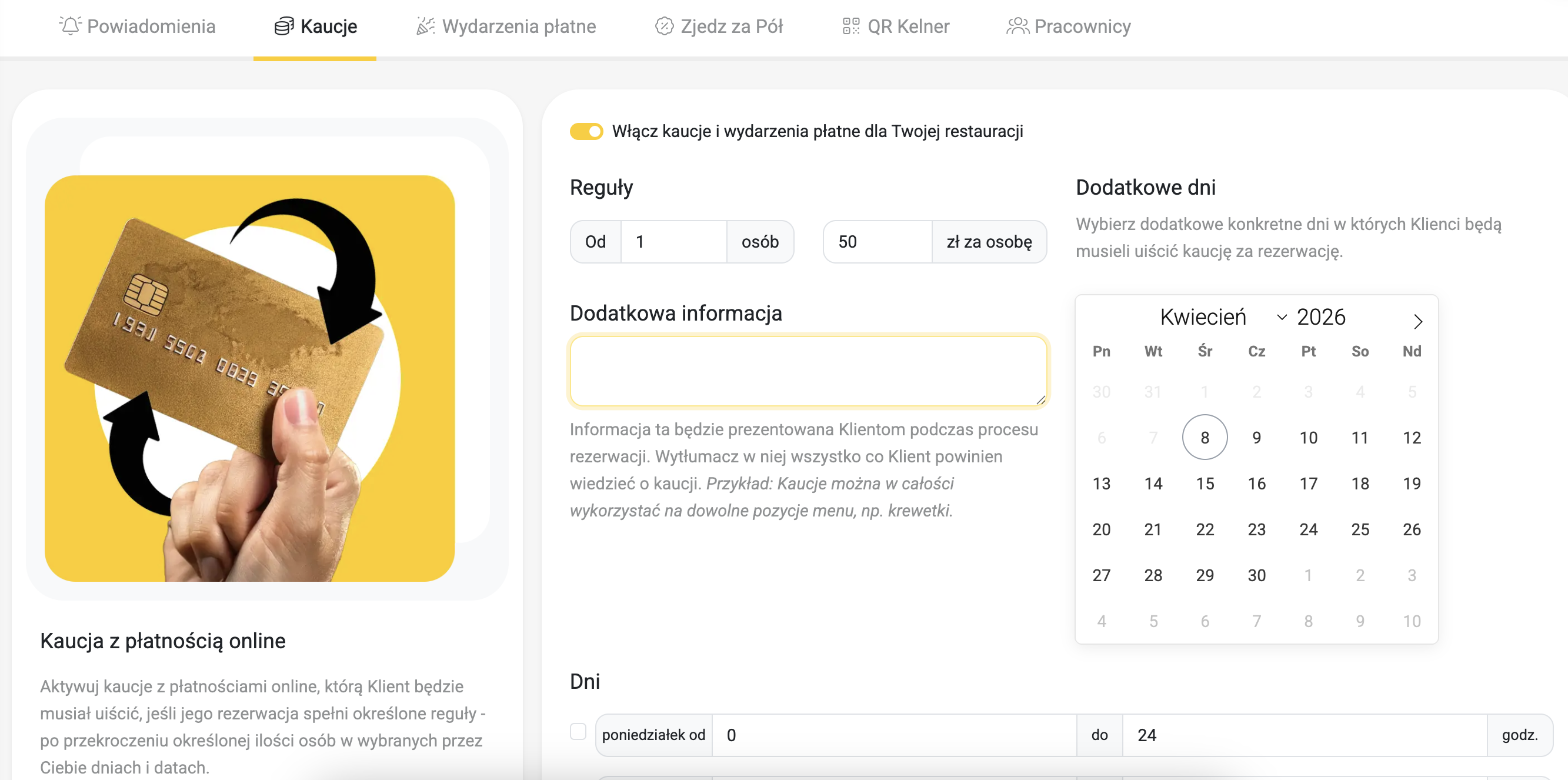Select April 15 in the calendar
1568x780 pixels.
coord(1204,484)
